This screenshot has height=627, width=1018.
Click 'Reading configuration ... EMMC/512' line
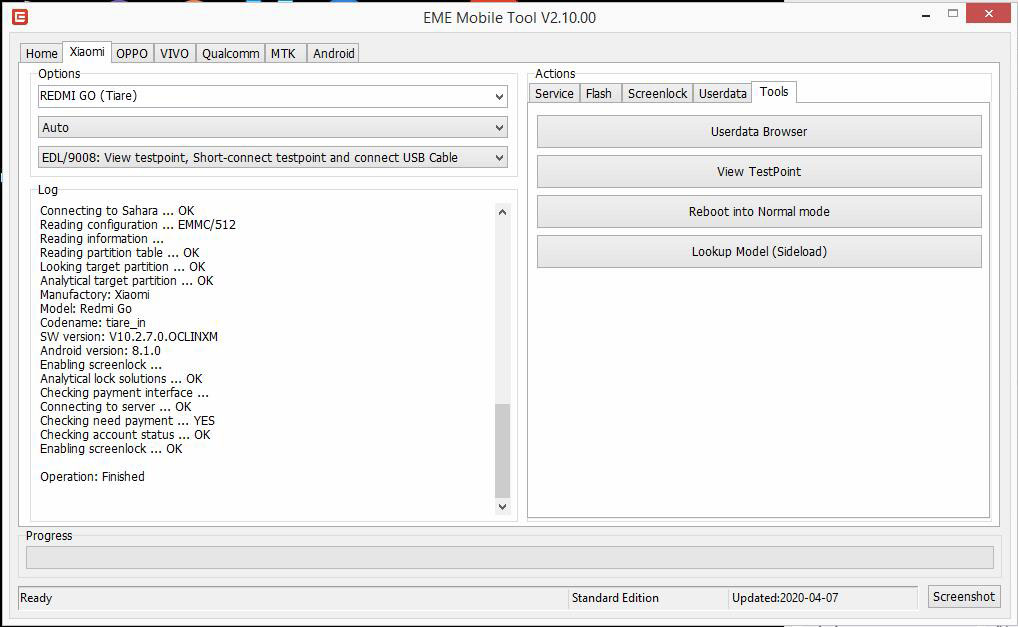click(138, 225)
